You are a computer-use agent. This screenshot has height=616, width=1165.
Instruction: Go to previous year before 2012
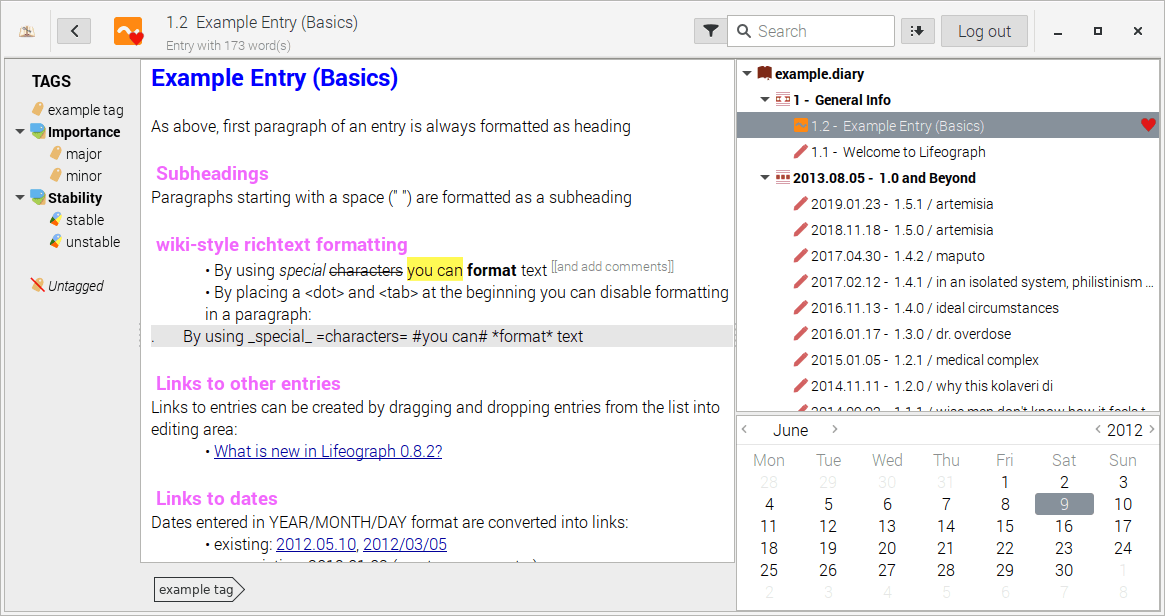[x=1097, y=429]
